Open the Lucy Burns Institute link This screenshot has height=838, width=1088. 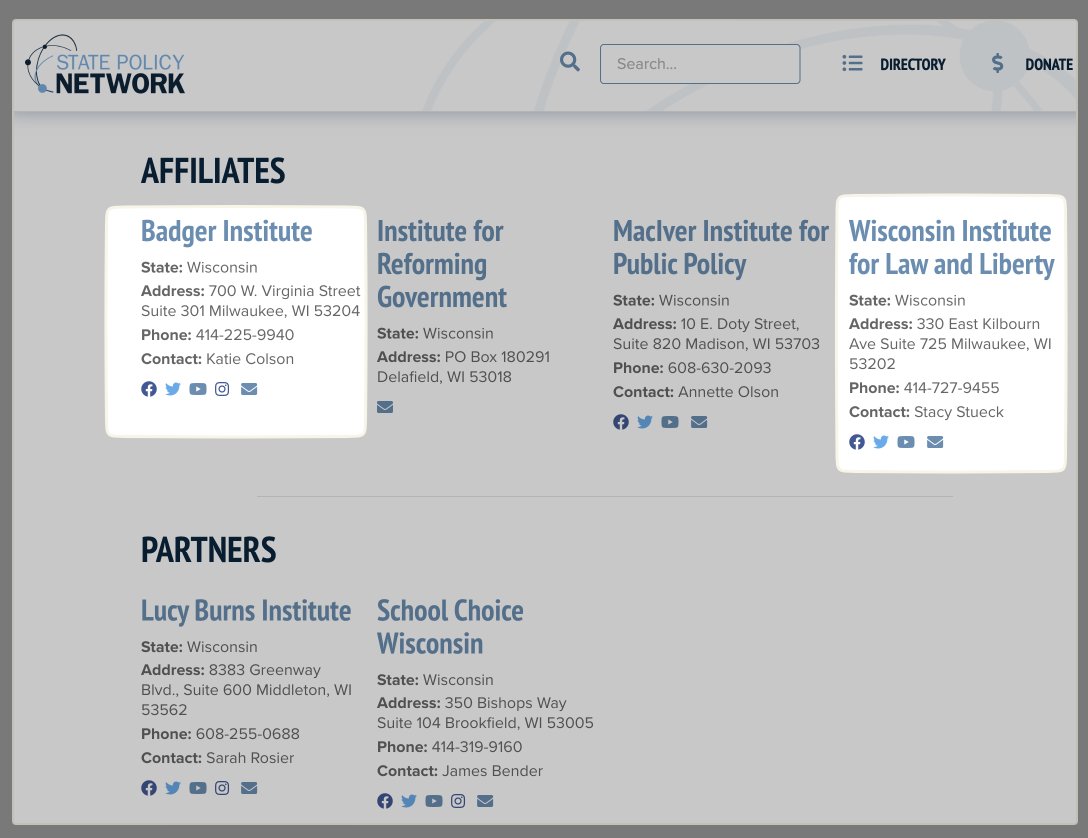point(246,610)
